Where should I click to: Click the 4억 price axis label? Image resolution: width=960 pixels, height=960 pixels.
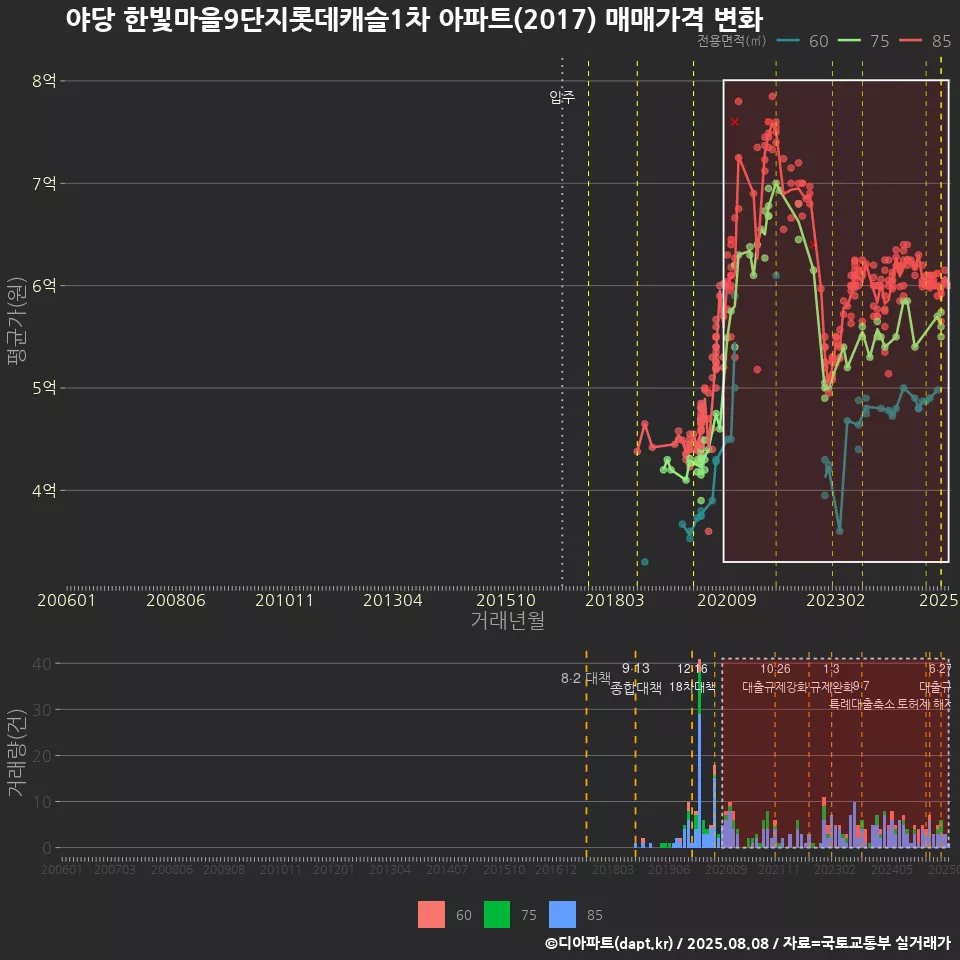pos(44,490)
